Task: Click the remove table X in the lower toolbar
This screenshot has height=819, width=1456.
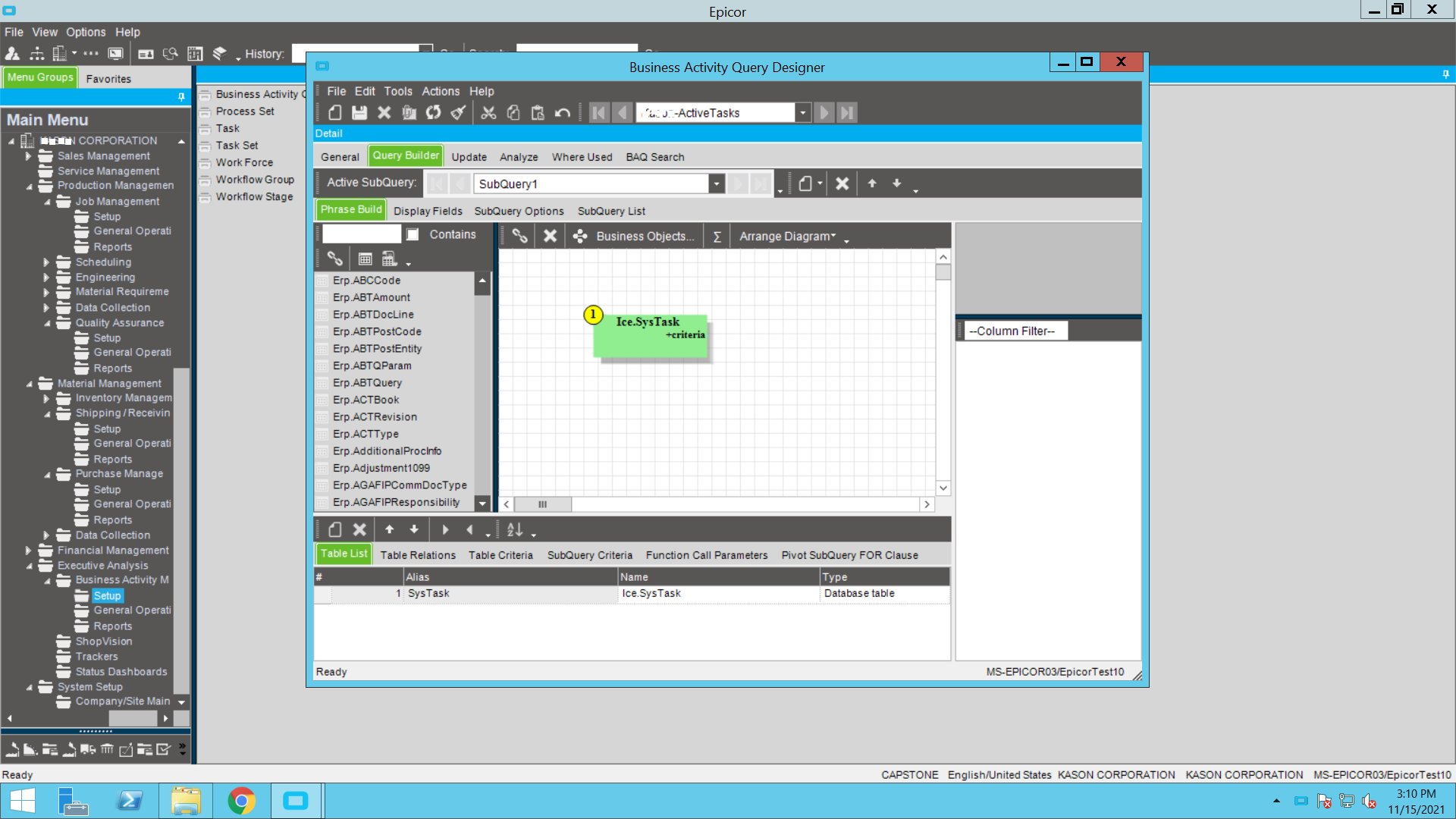Action: click(359, 529)
